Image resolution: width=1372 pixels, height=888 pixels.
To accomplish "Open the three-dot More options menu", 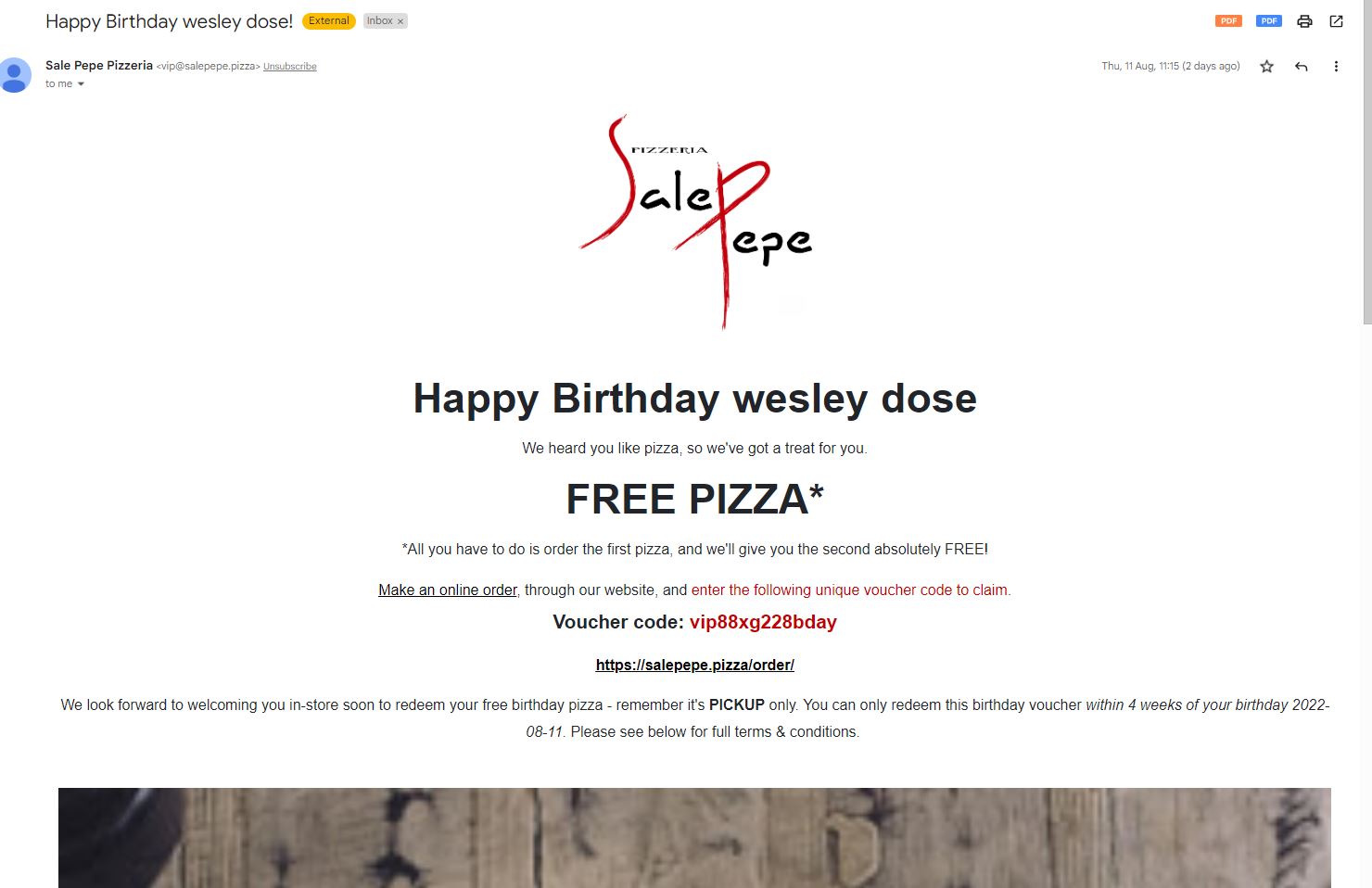I will pyautogui.click(x=1336, y=67).
